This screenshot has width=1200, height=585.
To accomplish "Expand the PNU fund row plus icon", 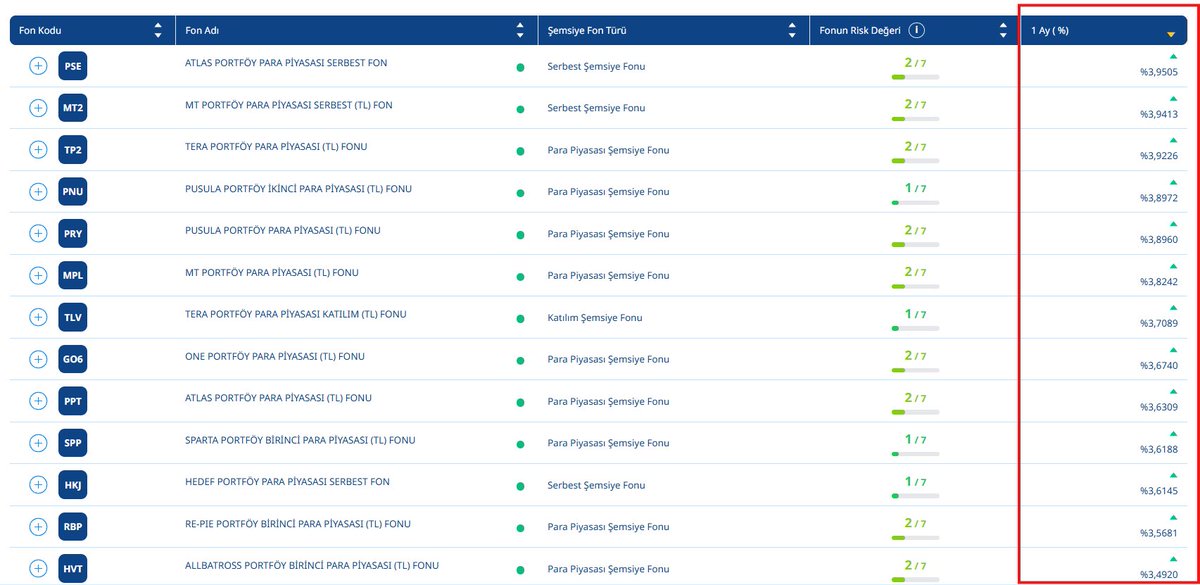I will [38, 192].
